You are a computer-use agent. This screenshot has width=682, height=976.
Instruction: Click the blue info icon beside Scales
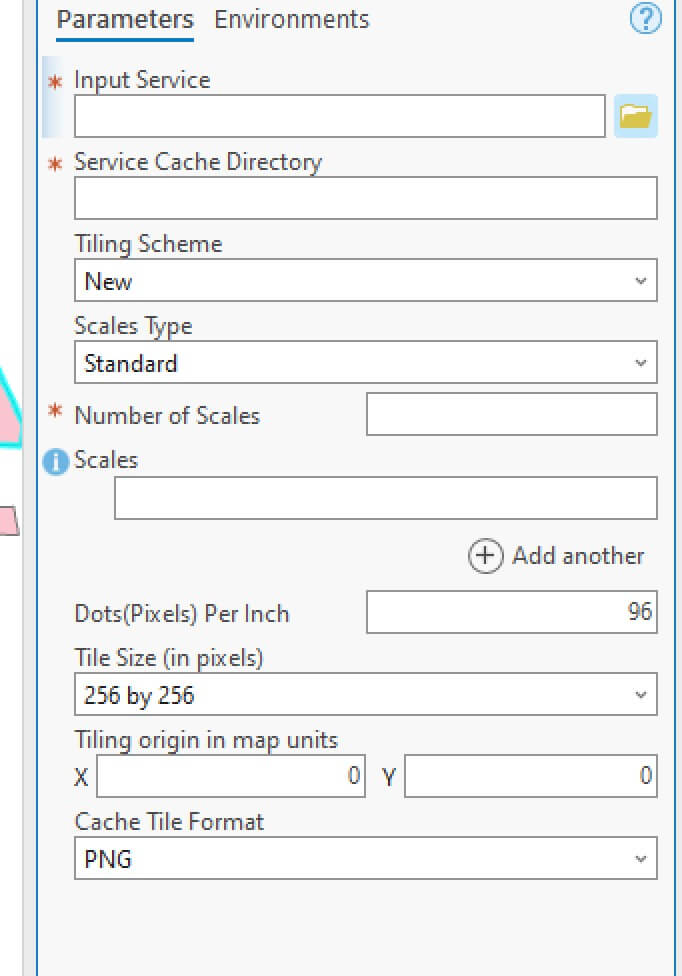point(57,461)
